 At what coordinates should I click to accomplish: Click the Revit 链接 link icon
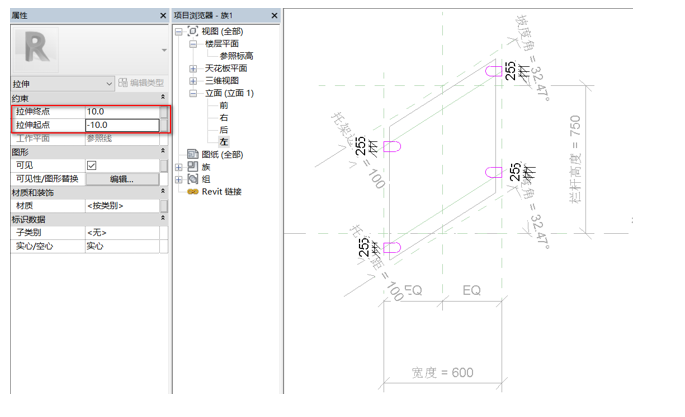coord(193,192)
